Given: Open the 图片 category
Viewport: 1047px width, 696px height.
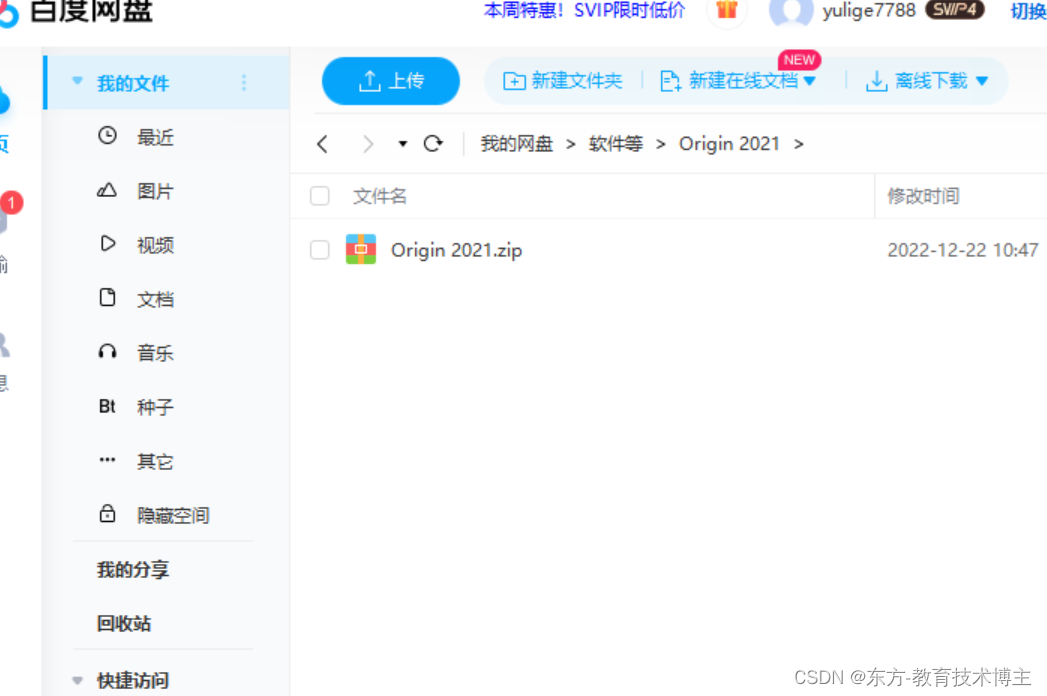Looking at the screenshot, I should [155, 191].
